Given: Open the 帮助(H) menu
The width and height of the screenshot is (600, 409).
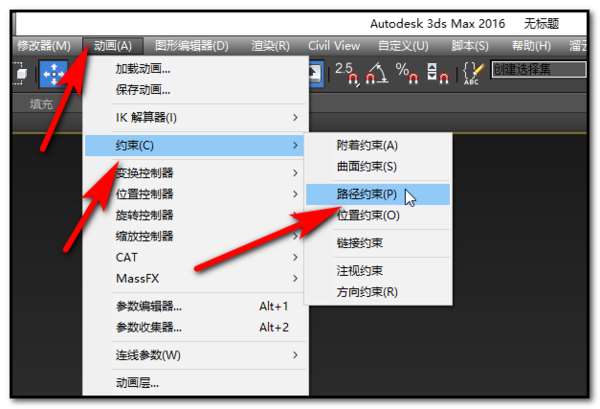Looking at the screenshot, I should pyautogui.click(x=532, y=46).
